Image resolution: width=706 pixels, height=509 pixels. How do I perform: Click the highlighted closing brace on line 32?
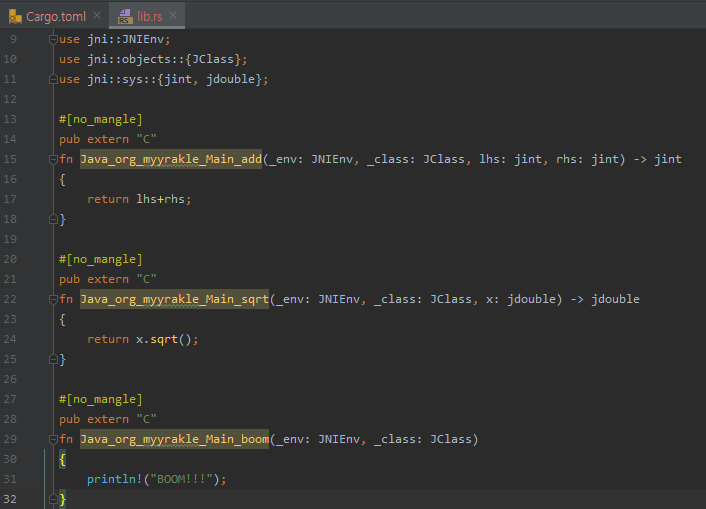tap(63, 499)
